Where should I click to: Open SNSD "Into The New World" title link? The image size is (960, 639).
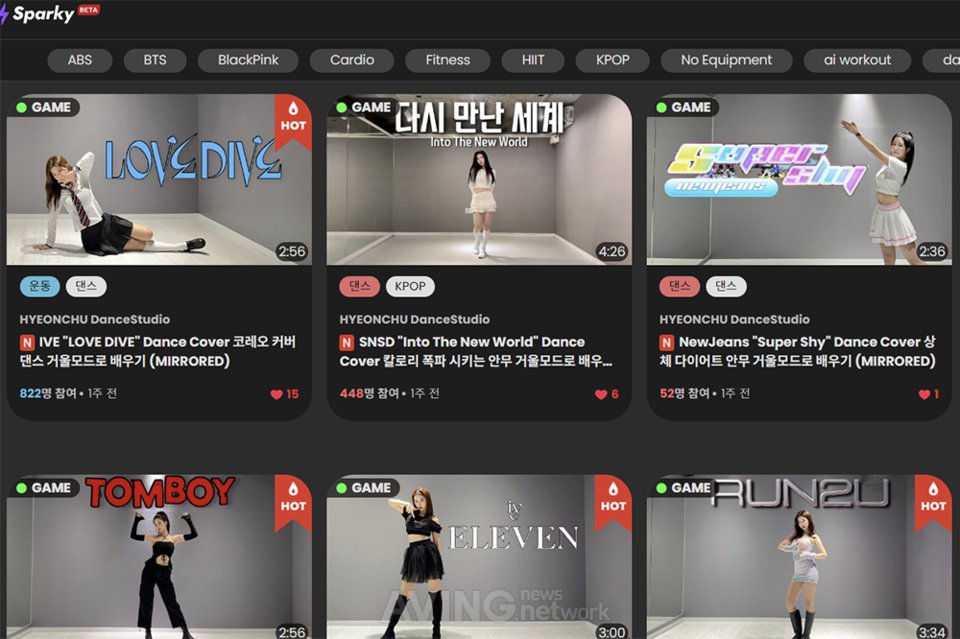[476, 351]
